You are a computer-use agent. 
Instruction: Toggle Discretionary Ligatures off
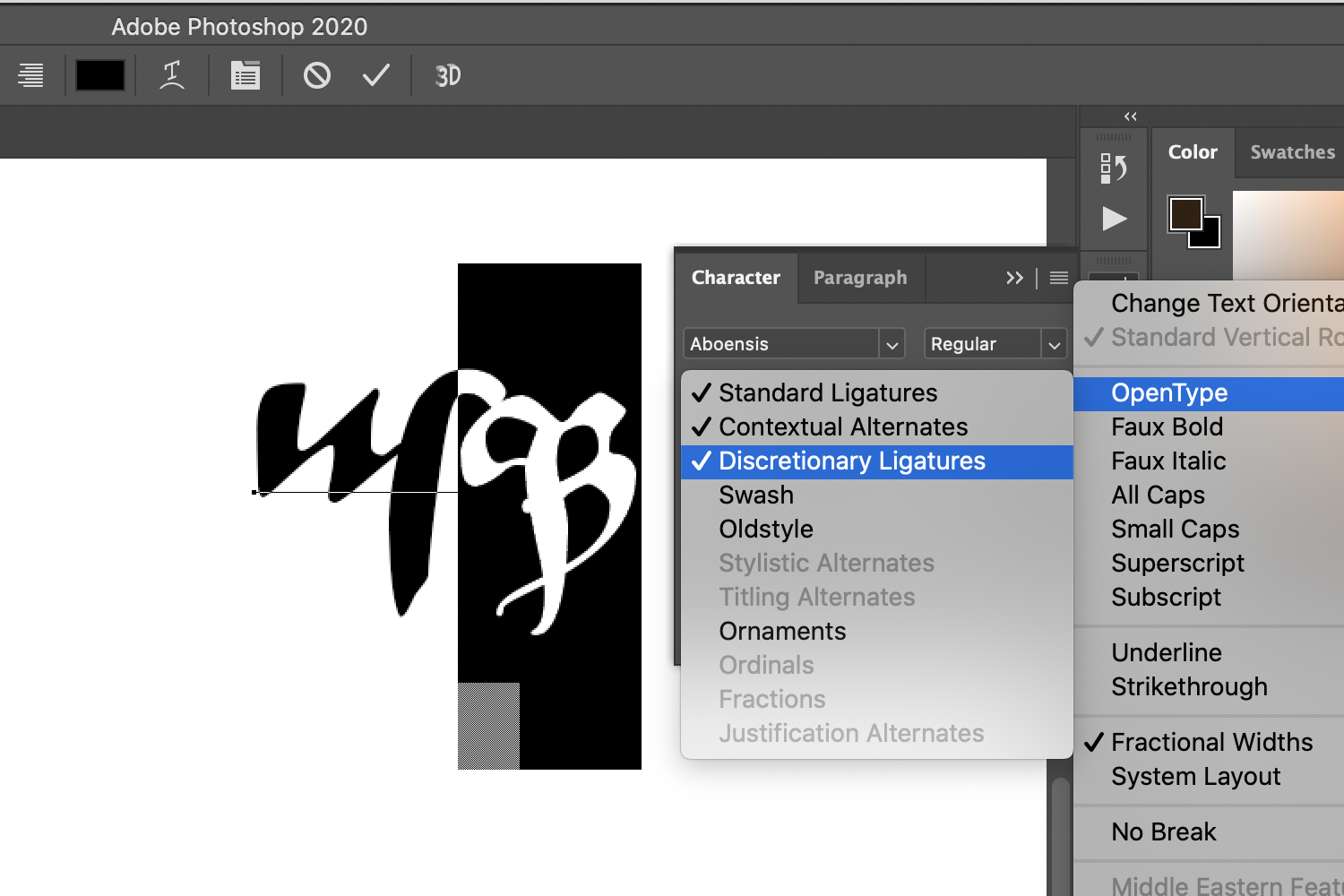tap(851, 461)
